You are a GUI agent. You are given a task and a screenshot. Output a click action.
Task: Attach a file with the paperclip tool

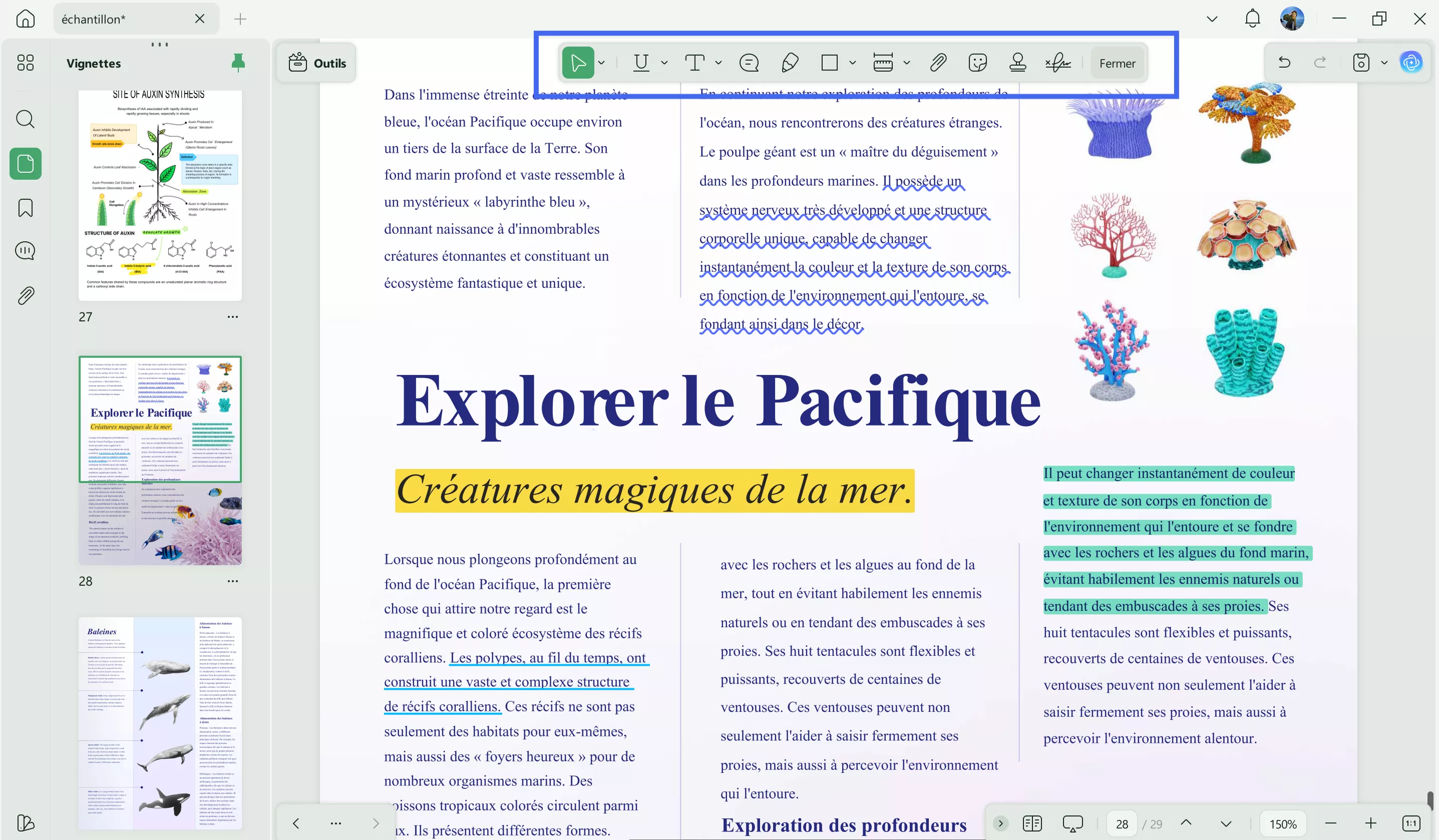coord(938,63)
